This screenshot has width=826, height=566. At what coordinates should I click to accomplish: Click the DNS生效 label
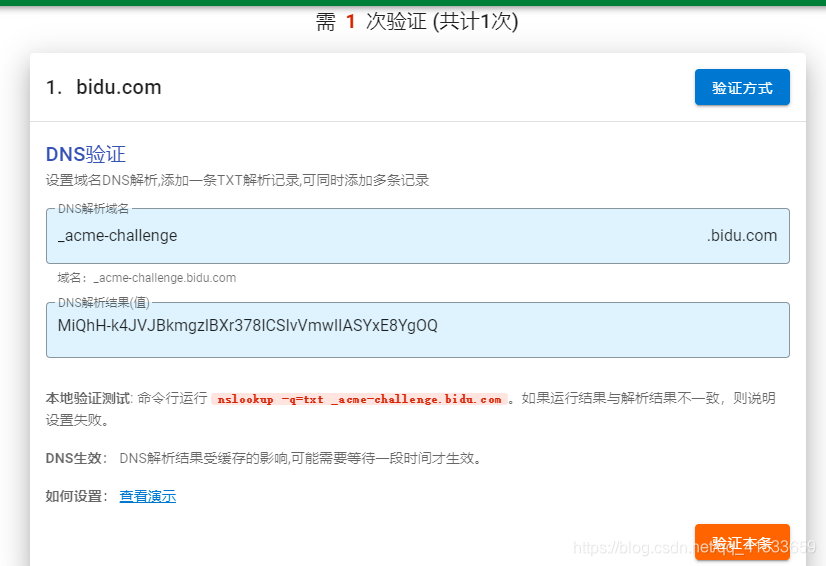76,458
